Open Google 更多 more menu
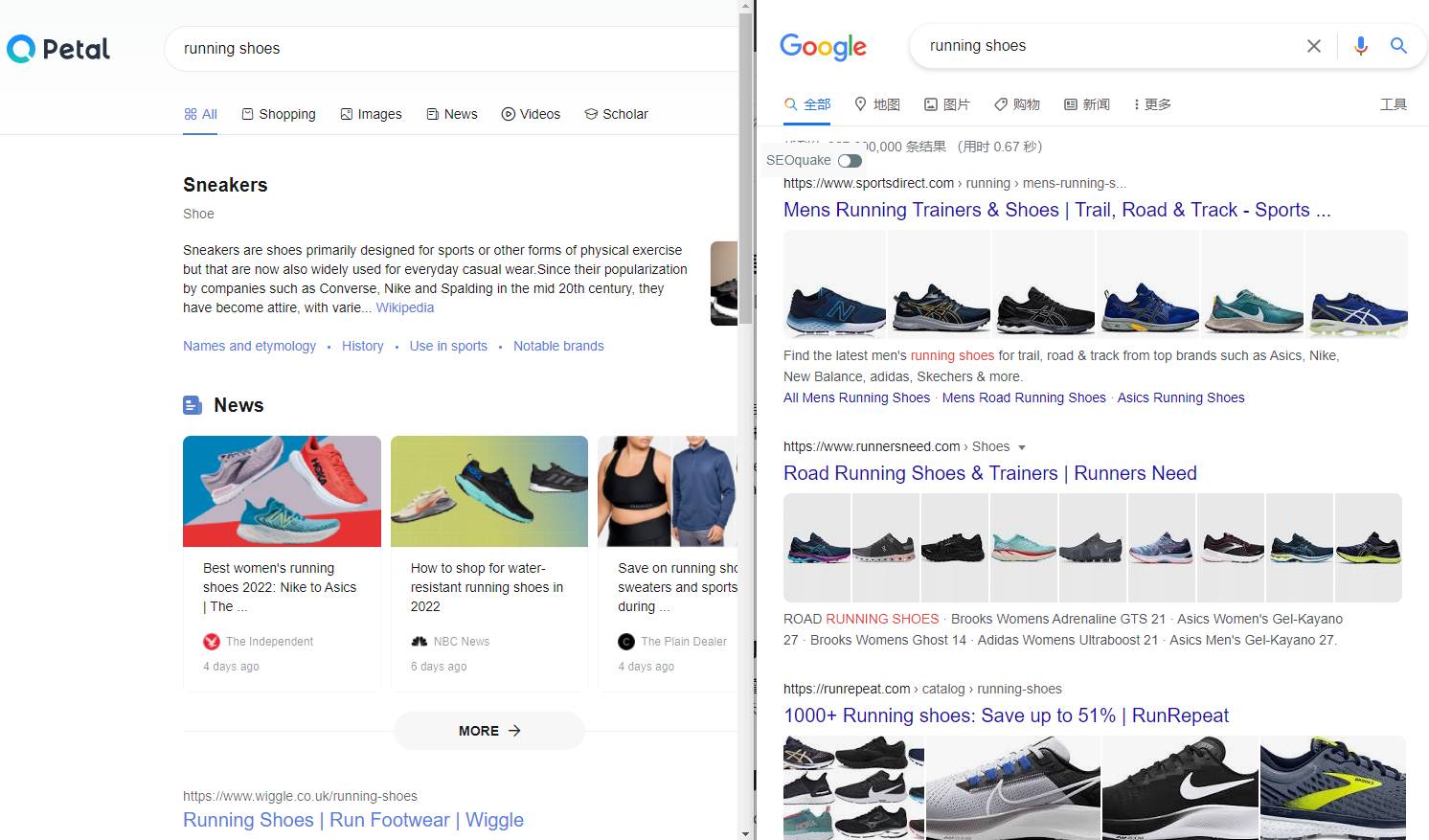The height and width of the screenshot is (840, 1429). click(x=1152, y=104)
